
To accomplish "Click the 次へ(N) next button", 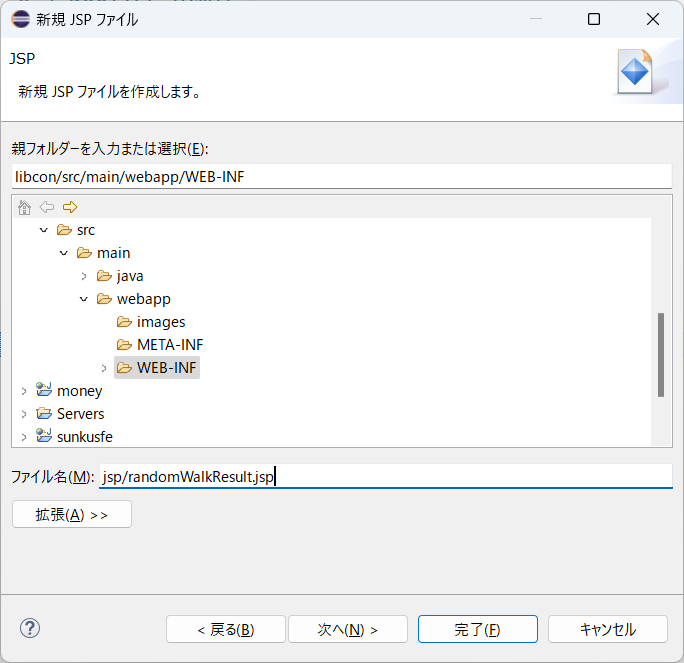I will click(348, 629).
